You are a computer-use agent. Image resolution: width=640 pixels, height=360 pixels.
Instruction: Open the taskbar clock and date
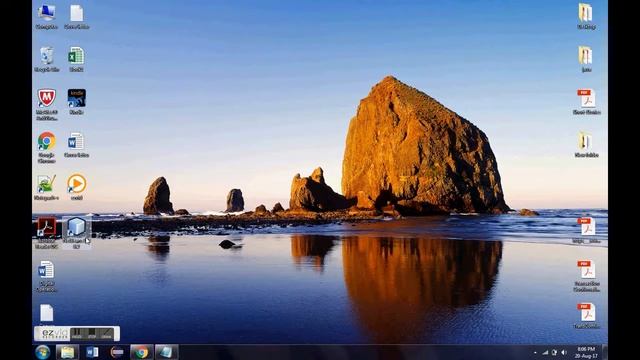coord(587,352)
